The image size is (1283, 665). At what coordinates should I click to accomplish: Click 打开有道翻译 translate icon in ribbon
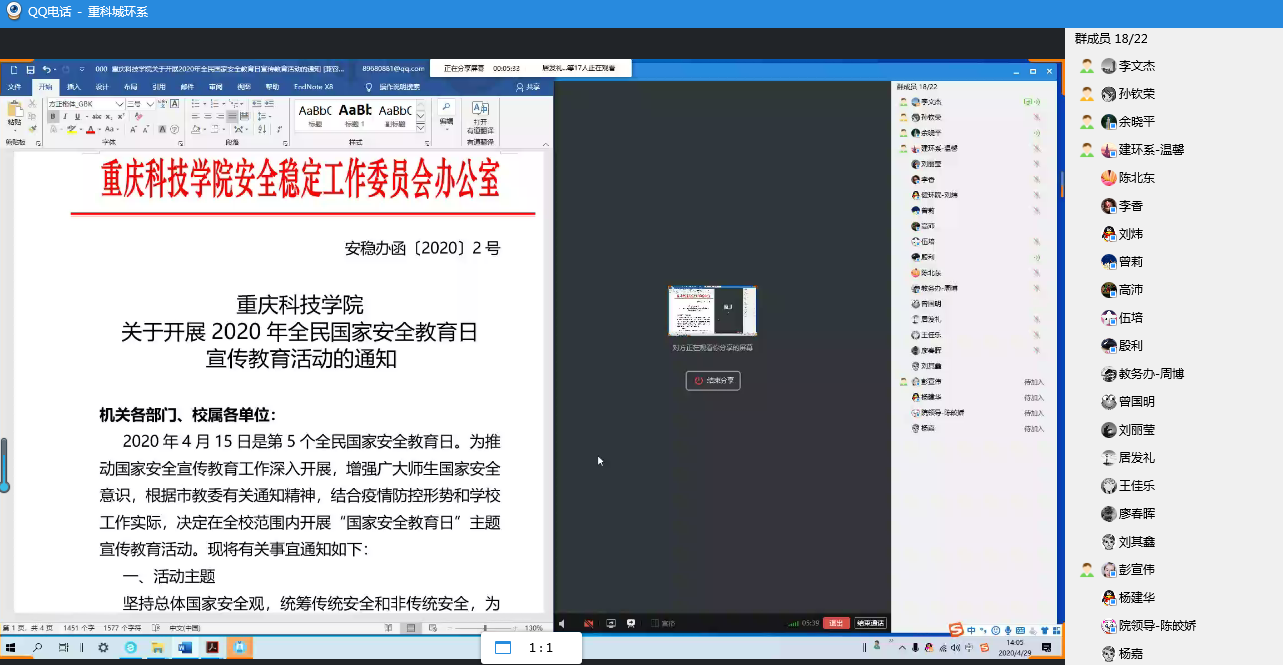tap(480, 116)
